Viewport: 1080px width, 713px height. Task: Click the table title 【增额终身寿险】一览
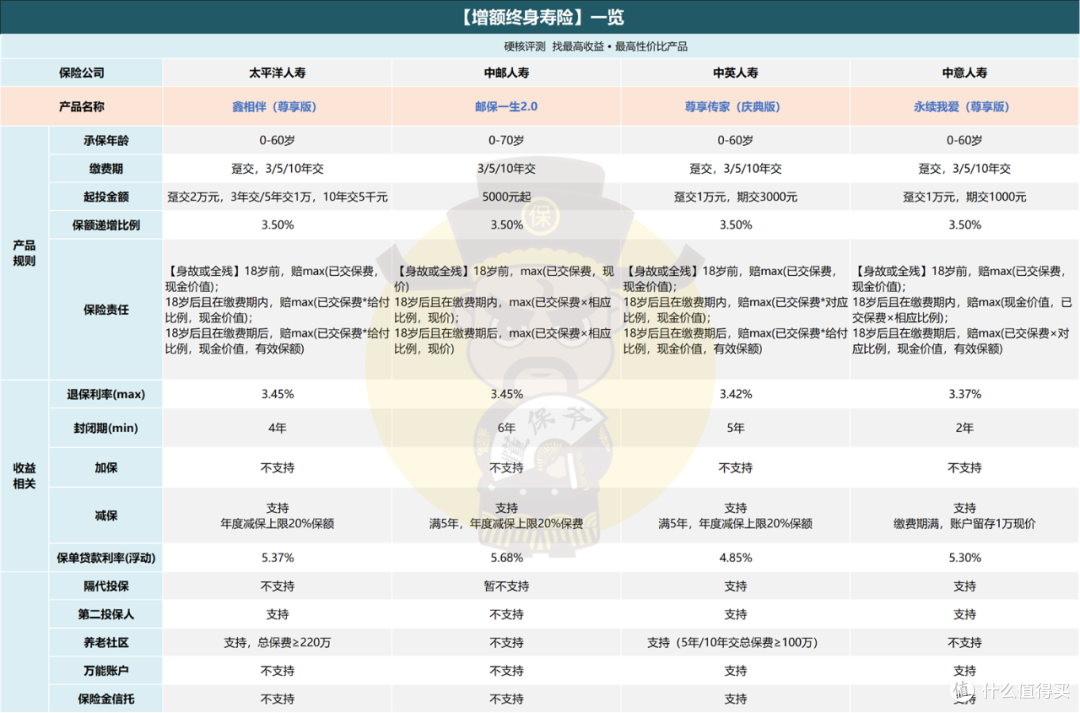click(540, 17)
